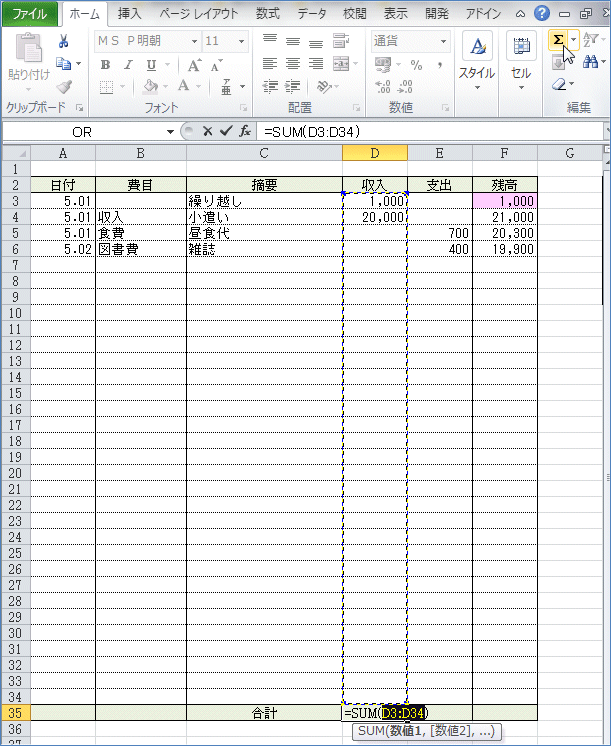Viewport: 611px width, 746px height.
Task: Switch to the 数式 tab
Action: [267, 14]
